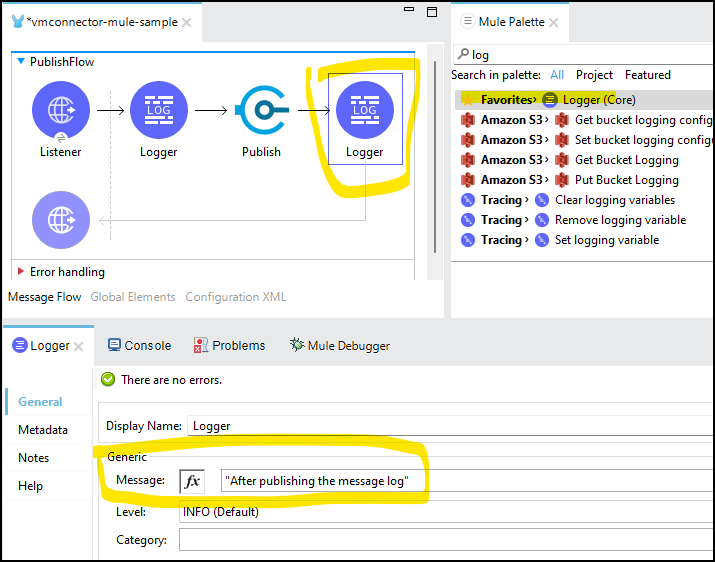Close the Logger properties tab
Viewport: 715px width, 562px height.
tap(78, 347)
